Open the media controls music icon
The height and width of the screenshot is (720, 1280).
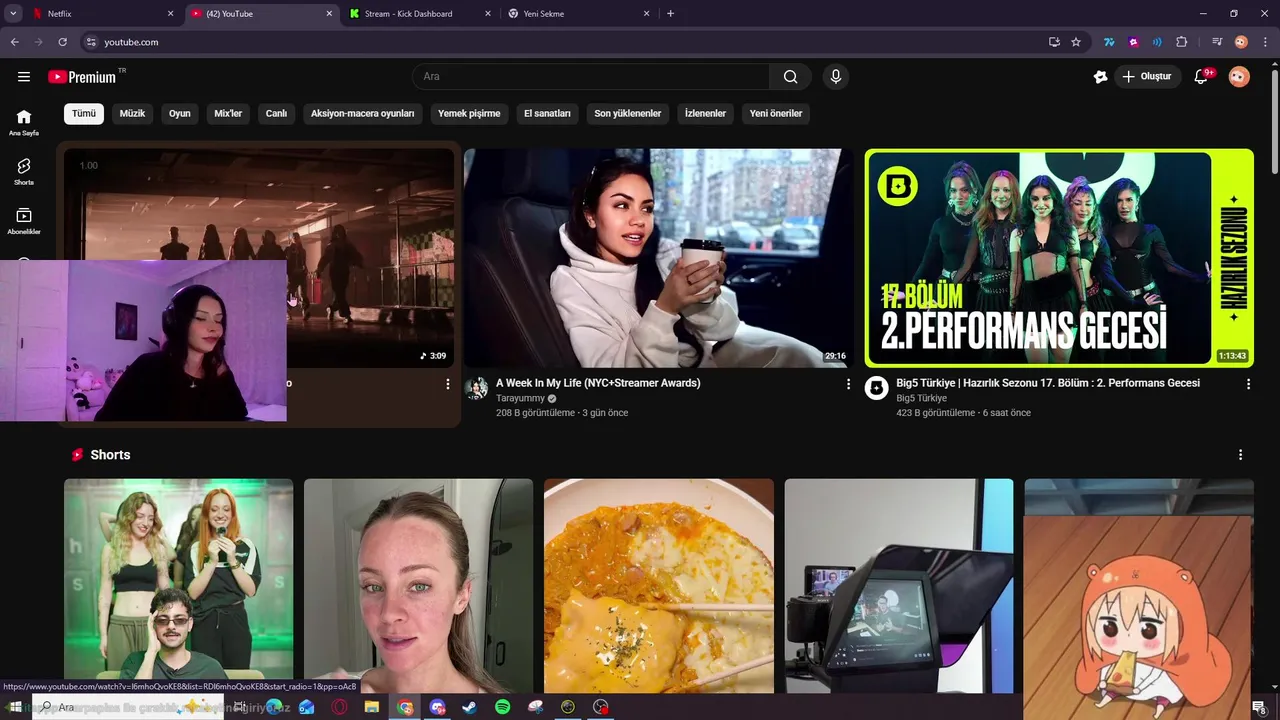pyautogui.click(x=1217, y=42)
